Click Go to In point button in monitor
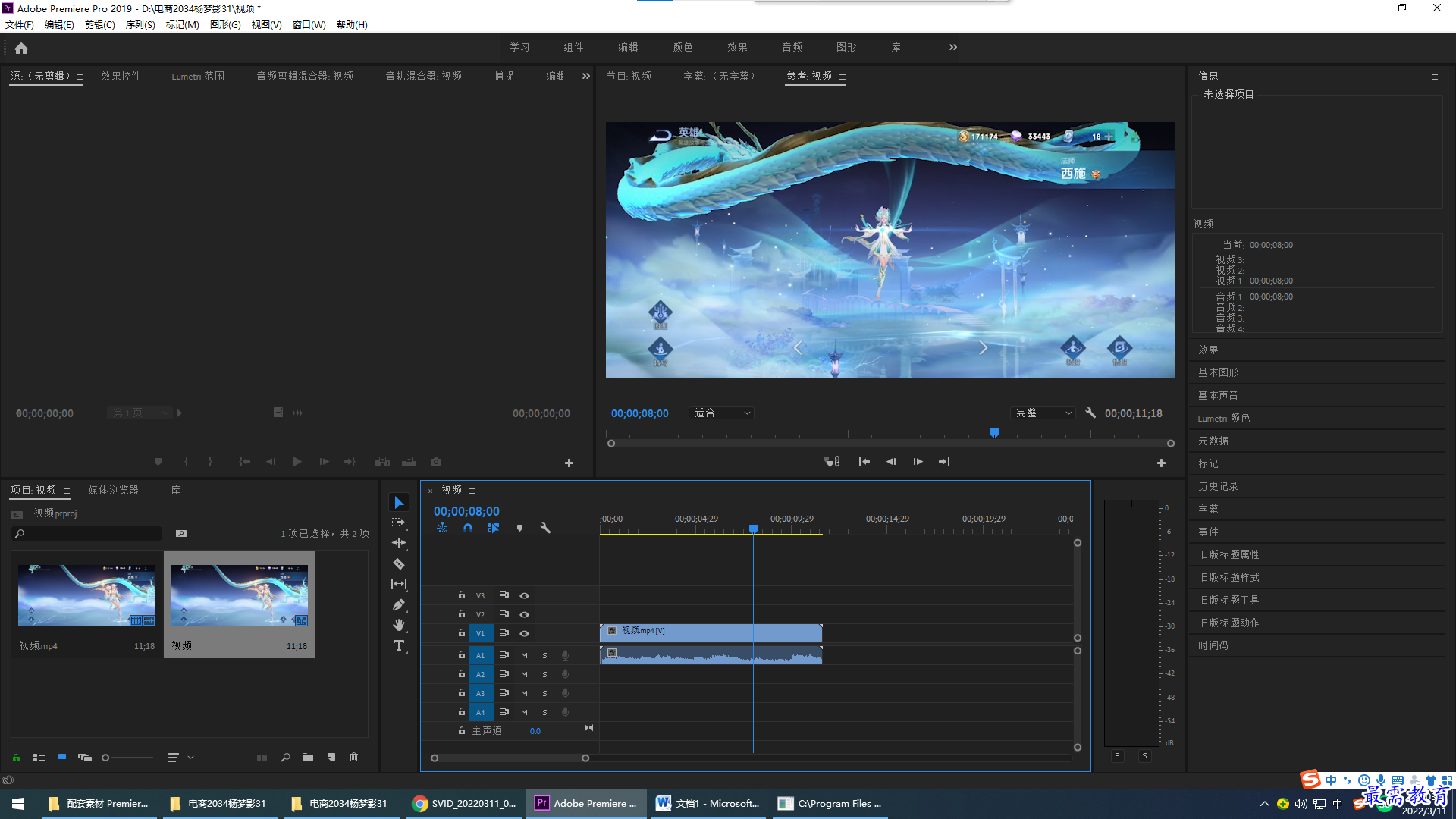 coord(864,462)
